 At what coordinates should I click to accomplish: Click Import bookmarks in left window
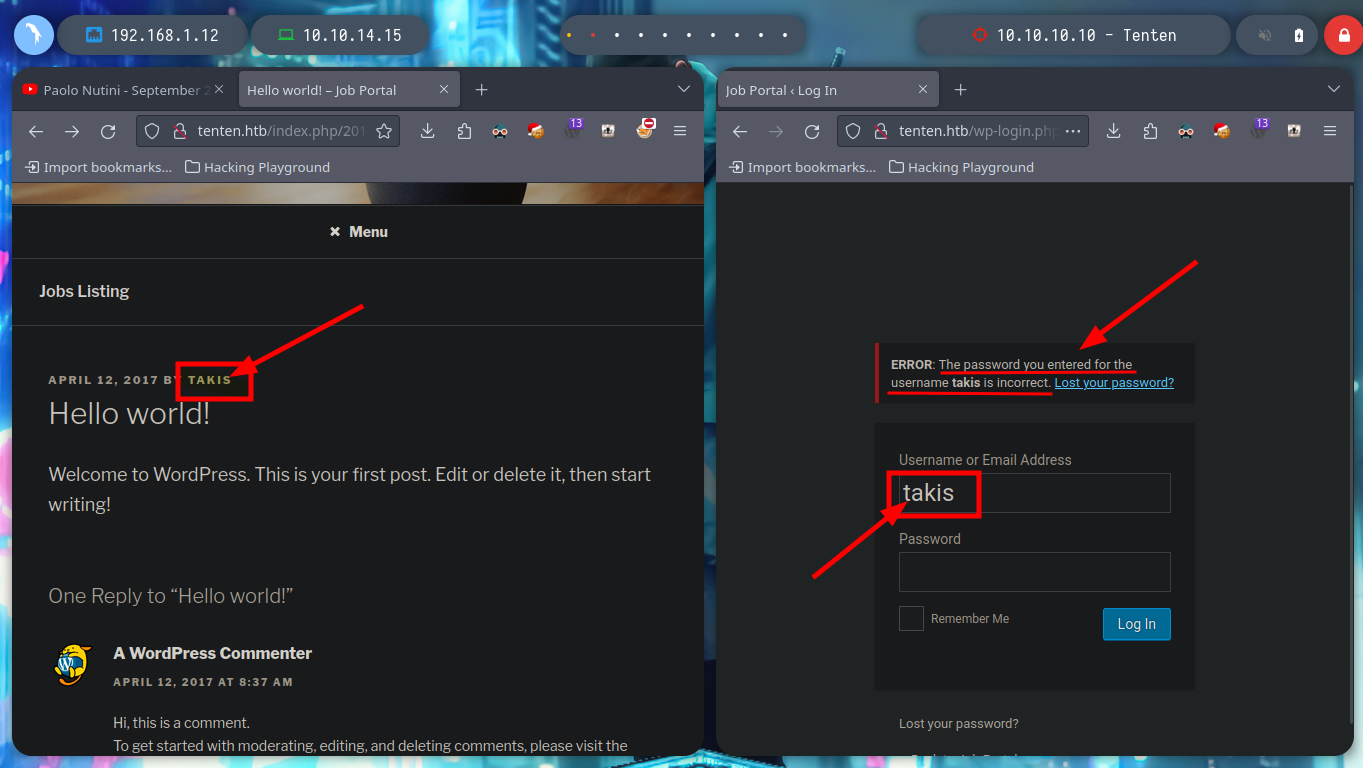pyautogui.click(x=99, y=167)
